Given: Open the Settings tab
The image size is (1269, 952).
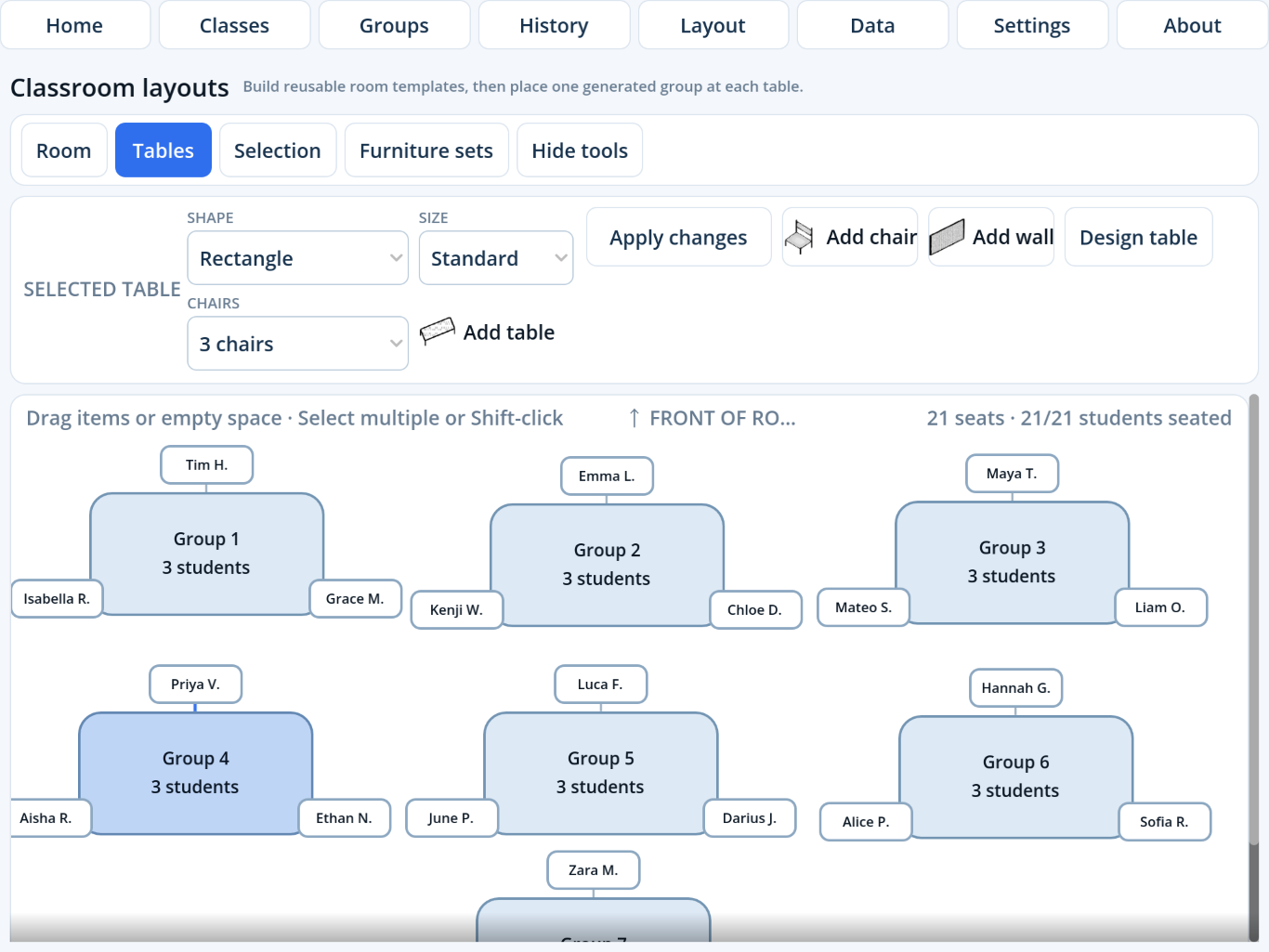Looking at the screenshot, I should click(1032, 25).
